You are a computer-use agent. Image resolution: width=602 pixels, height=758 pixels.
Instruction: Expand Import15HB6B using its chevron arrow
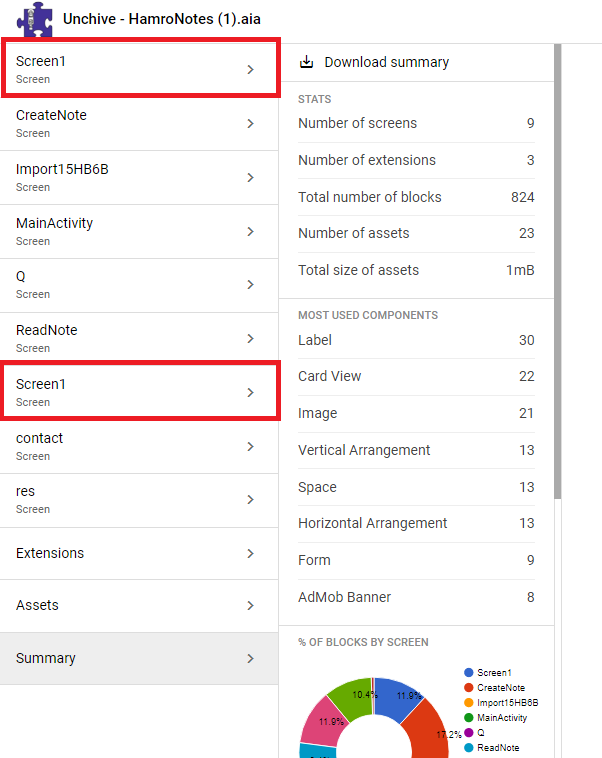pos(250,178)
